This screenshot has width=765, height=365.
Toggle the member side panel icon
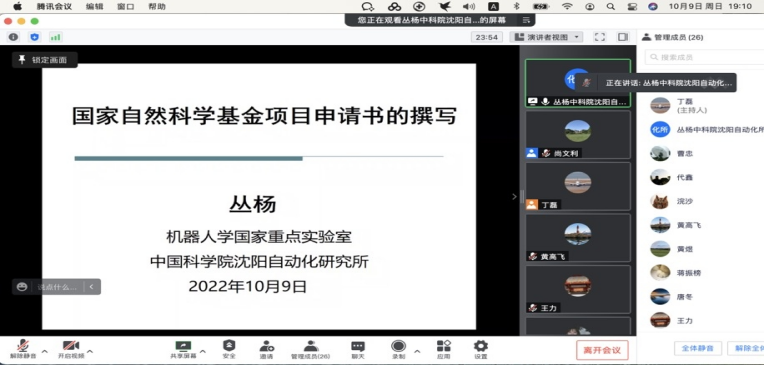pyautogui.click(x=623, y=37)
